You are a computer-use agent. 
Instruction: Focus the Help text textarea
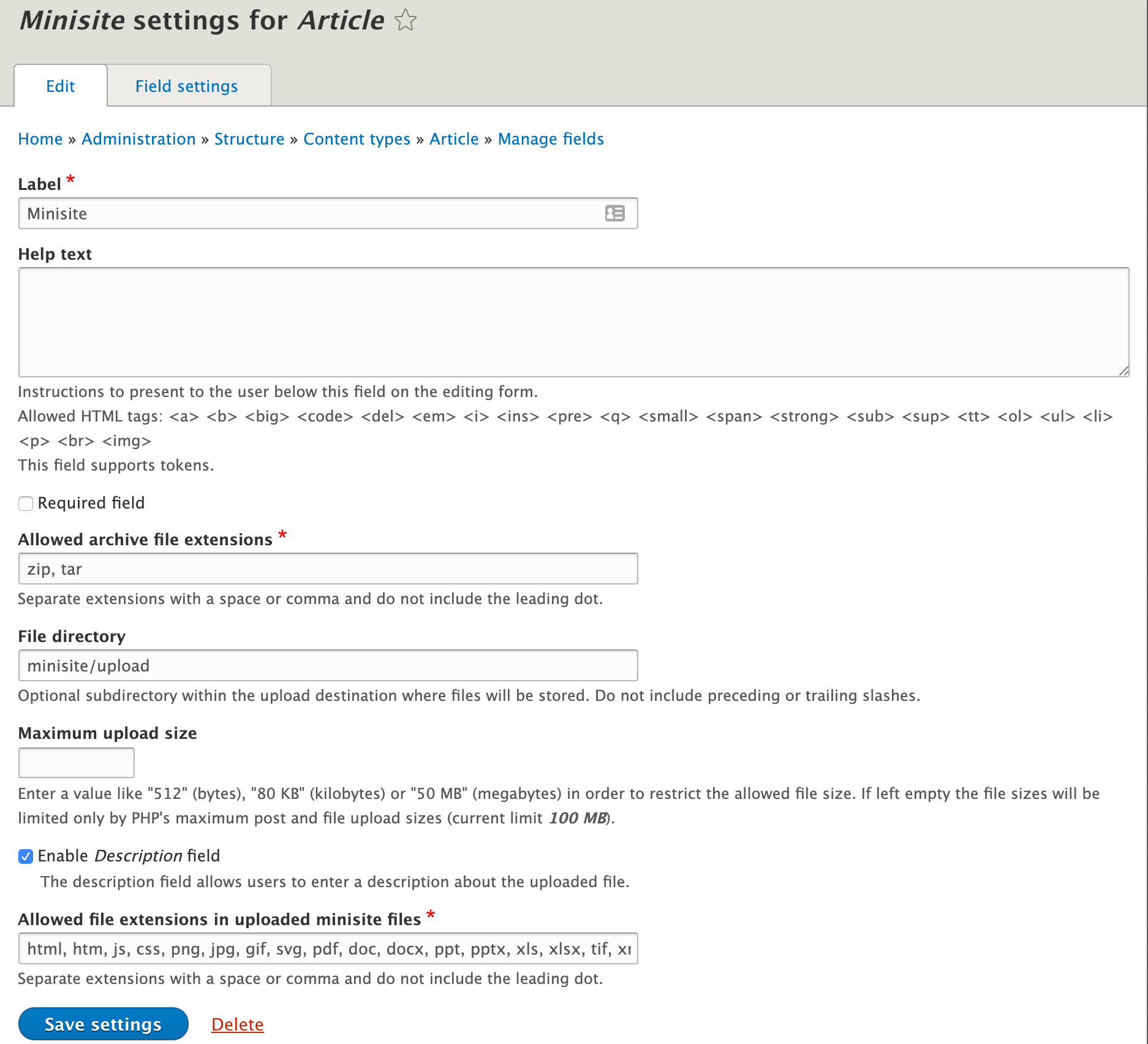pos(573,322)
